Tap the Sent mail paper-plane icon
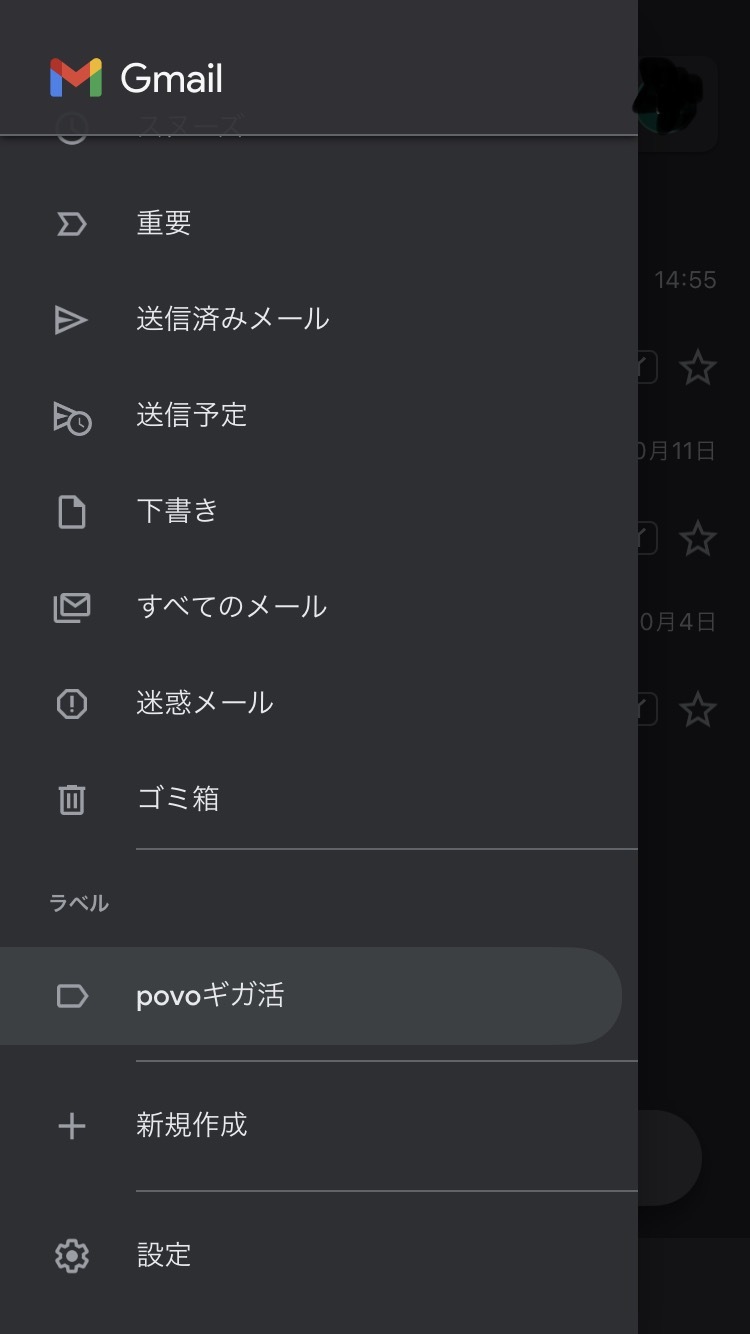This screenshot has width=750, height=1334. [x=71, y=319]
